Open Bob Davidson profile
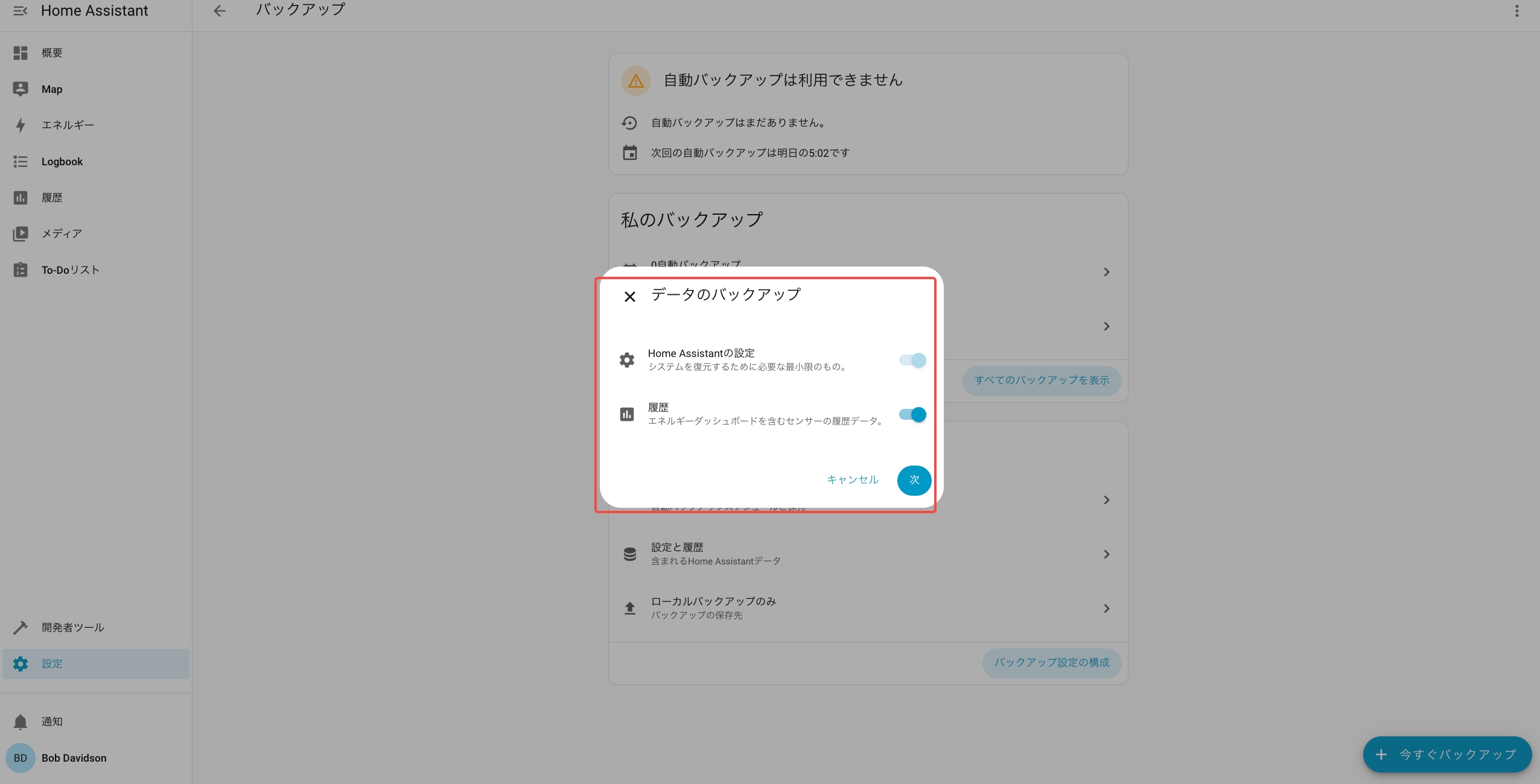This screenshot has width=1540, height=784. click(x=96, y=758)
